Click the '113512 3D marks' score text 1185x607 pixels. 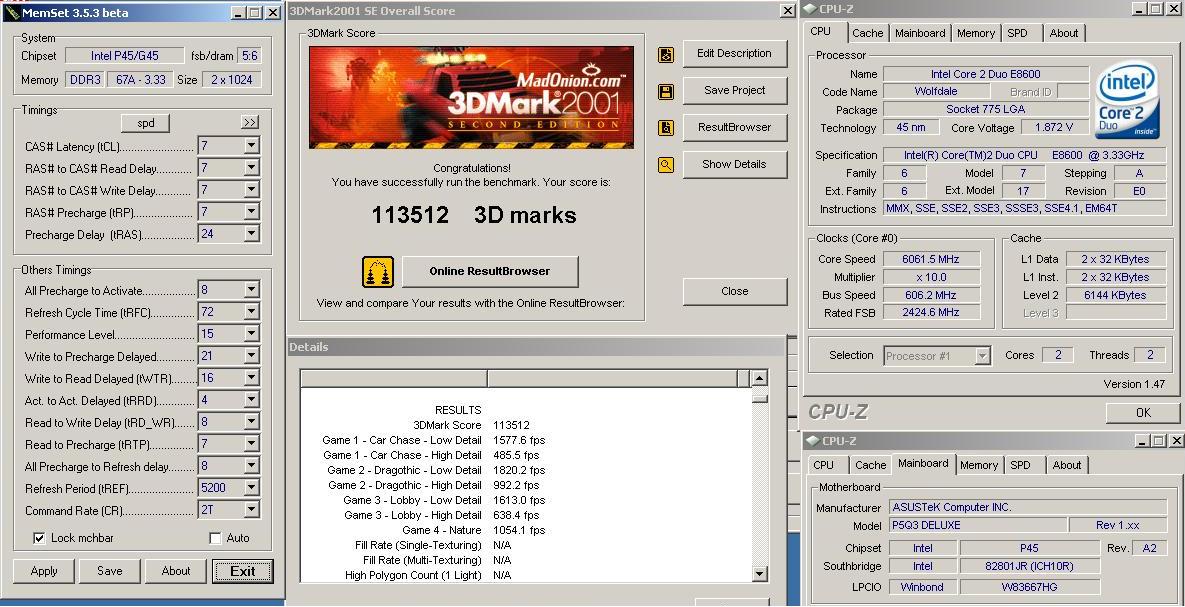click(x=474, y=215)
